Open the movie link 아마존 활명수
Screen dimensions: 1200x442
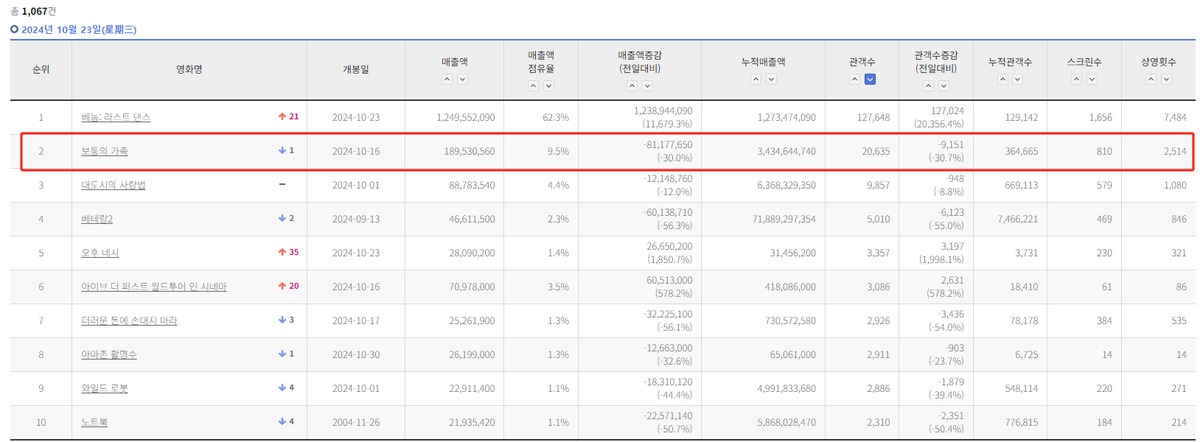tap(109, 355)
